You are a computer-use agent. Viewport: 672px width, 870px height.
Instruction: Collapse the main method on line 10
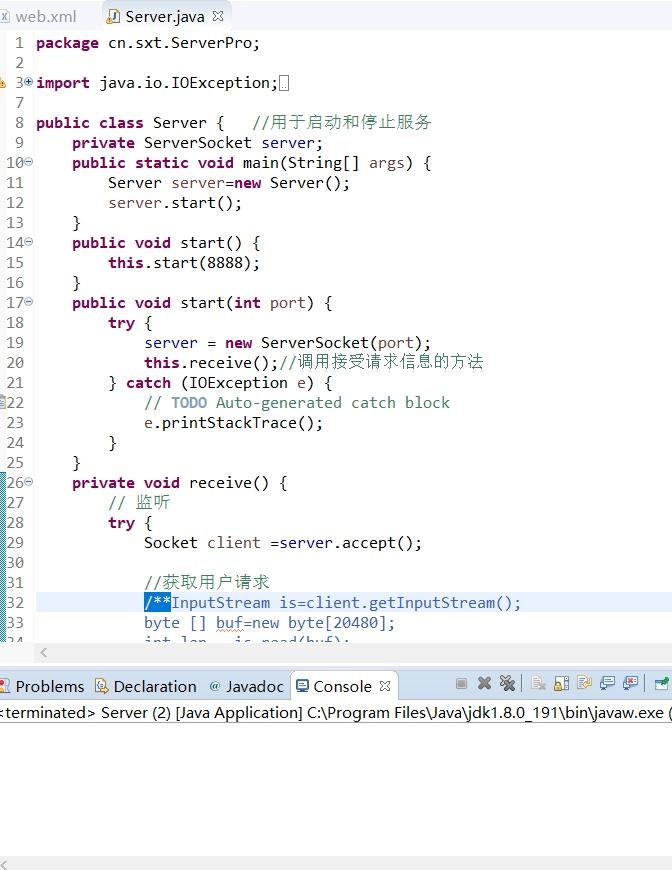[28, 161]
